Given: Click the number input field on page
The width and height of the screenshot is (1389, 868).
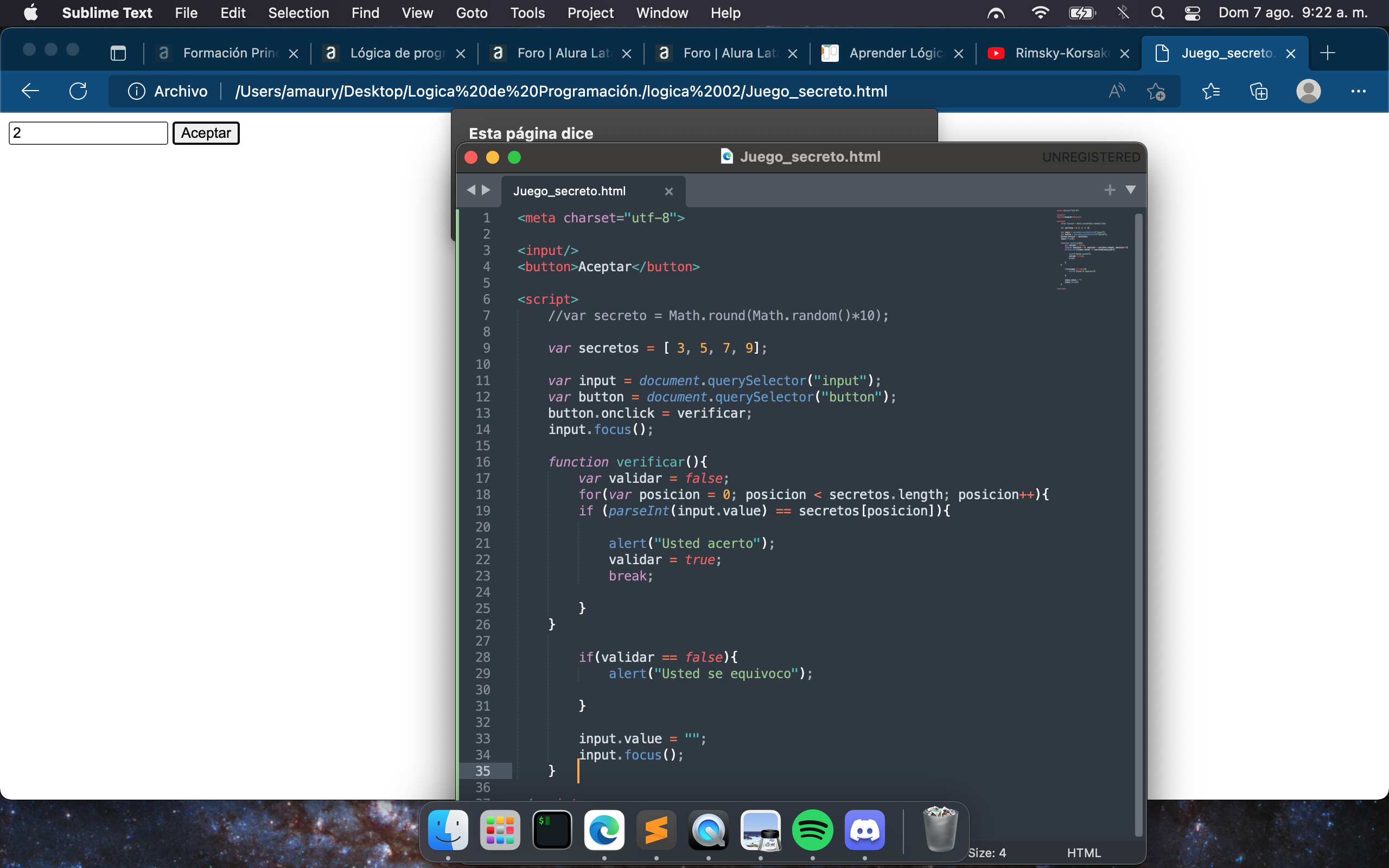Looking at the screenshot, I should coord(88,132).
